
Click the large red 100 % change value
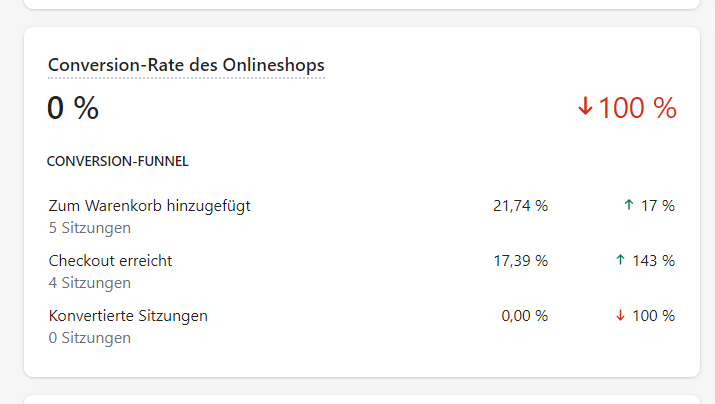point(637,108)
